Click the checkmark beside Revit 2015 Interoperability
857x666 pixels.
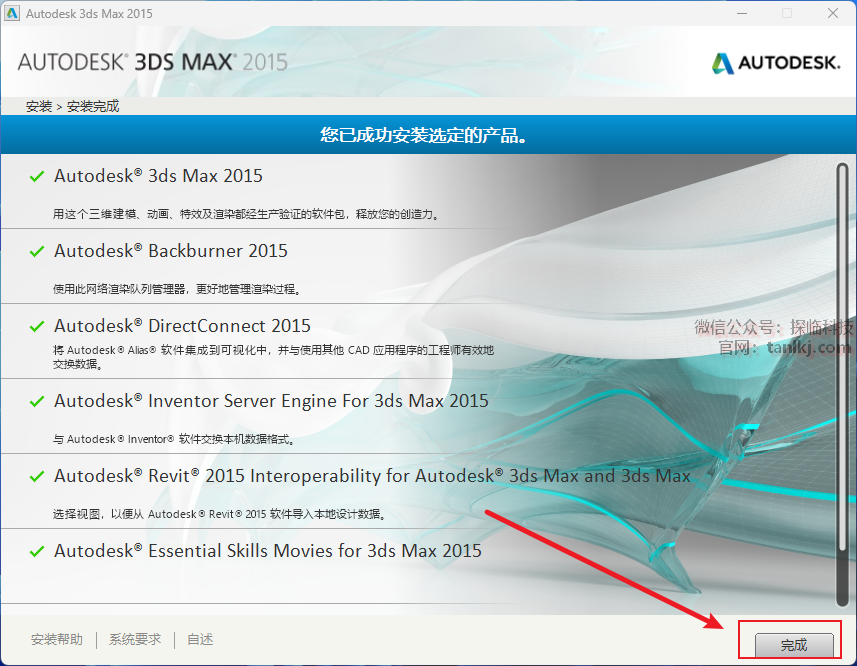point(37,476)
